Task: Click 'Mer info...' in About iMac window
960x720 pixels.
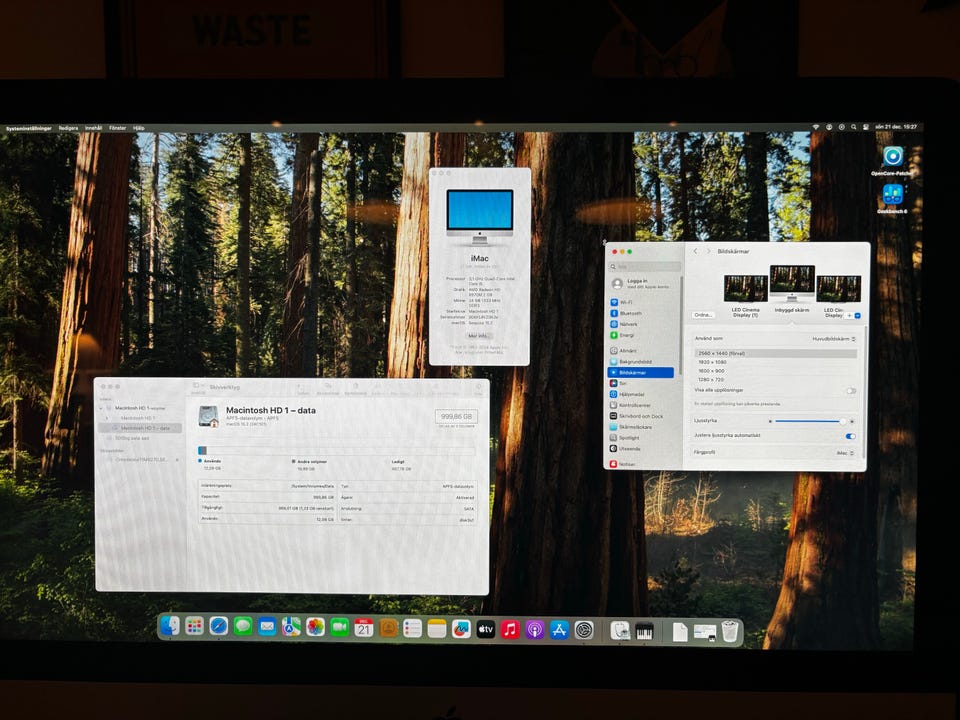Action: (x=478, y=336)
